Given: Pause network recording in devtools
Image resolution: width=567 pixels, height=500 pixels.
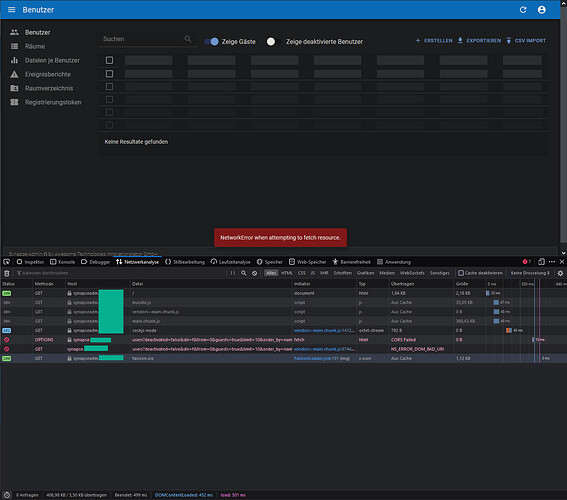Looking at the screenshot, I should click(x=233, y=273).
